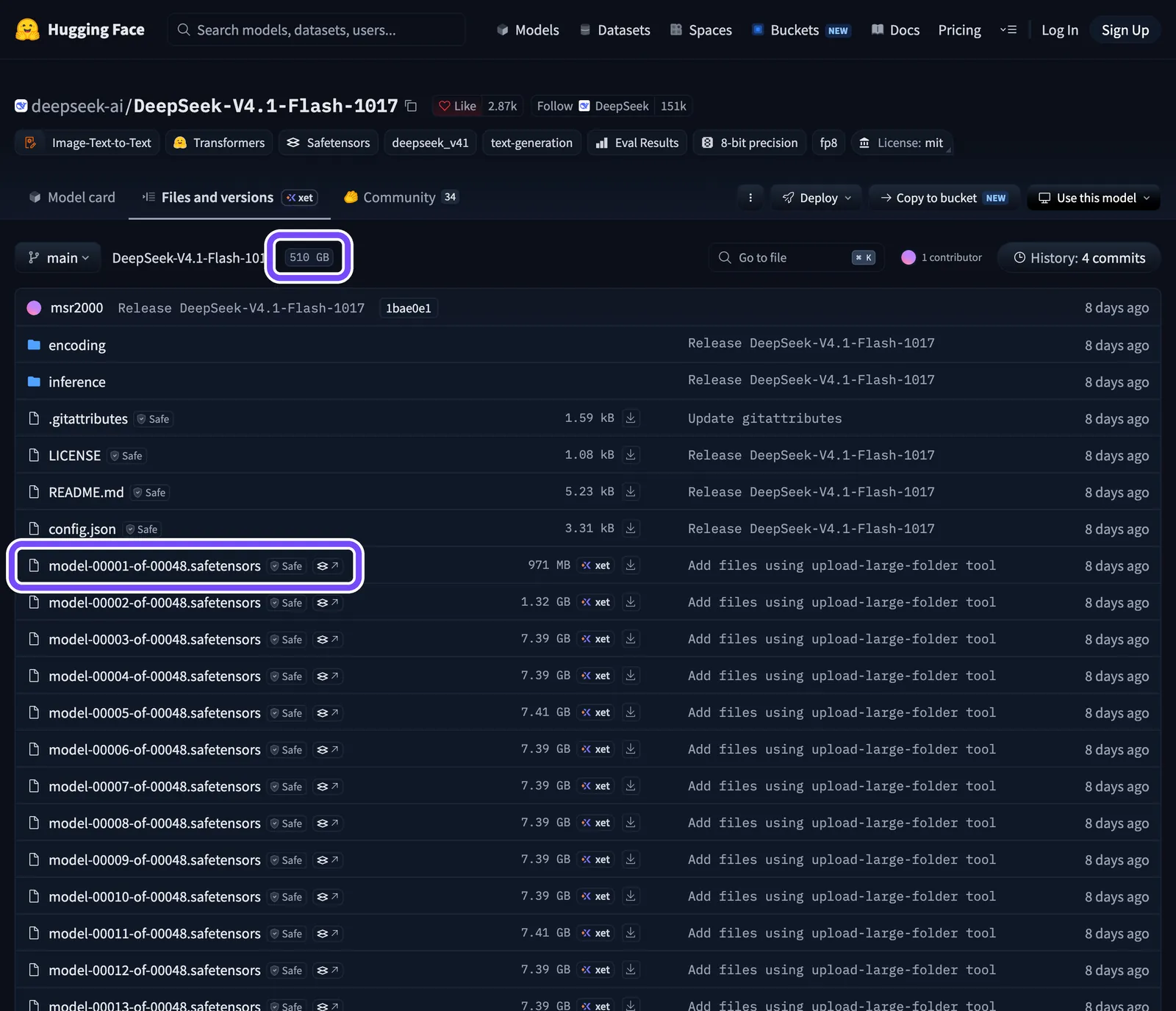The image size is (1176, 1011).
Task: Download model-00012-of-00048.safetensors
Action: click(631, 969)
